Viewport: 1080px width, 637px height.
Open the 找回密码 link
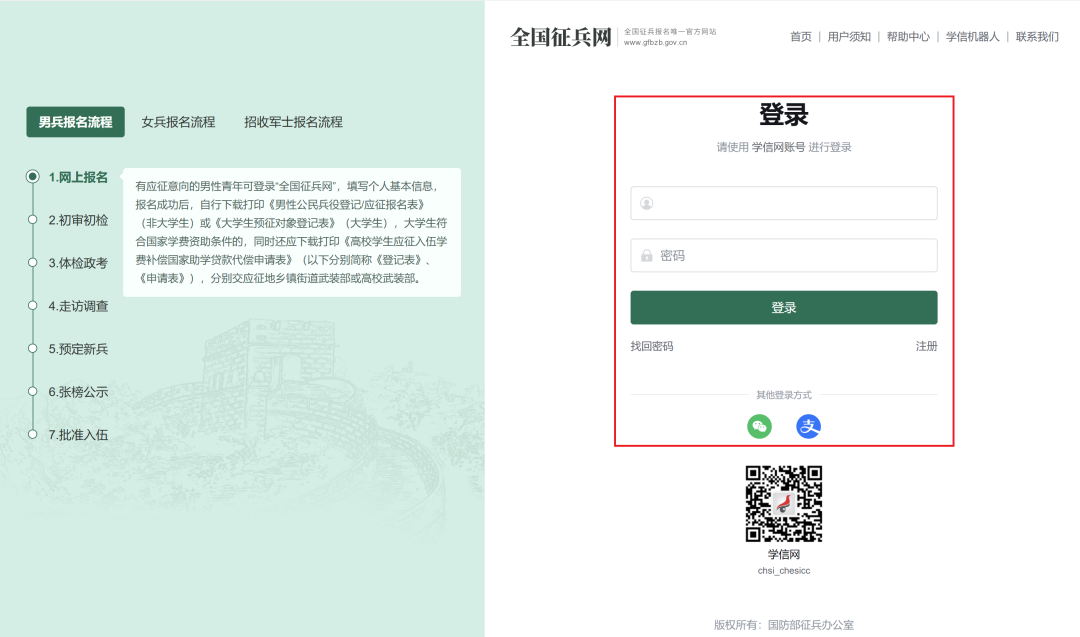click(x=652, y=346)
